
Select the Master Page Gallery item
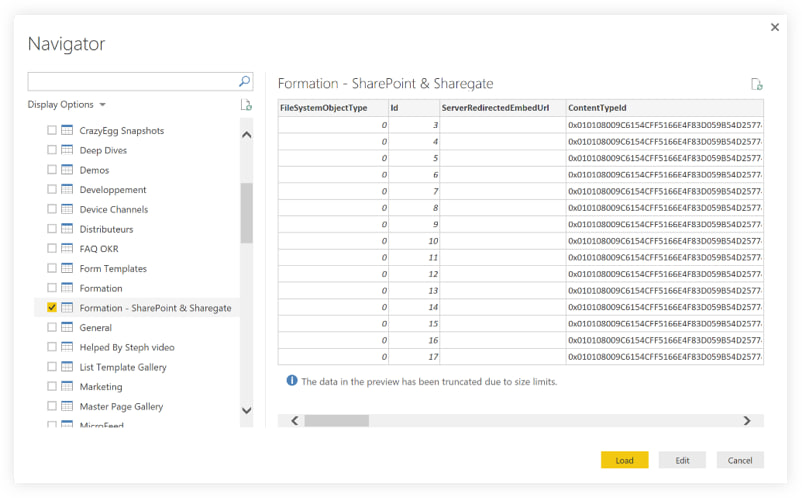point(121,407)
